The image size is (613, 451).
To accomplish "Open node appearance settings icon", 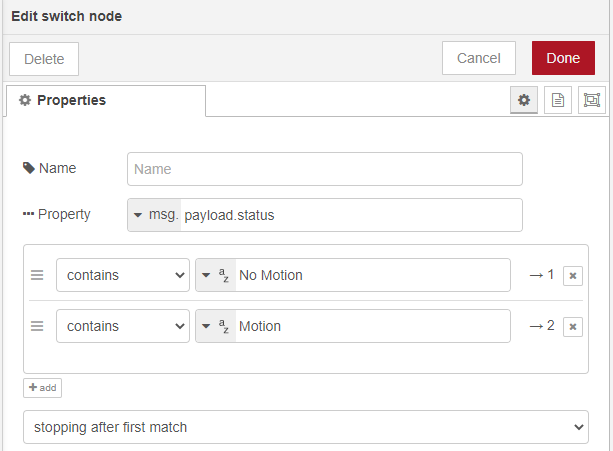I will pos(593,101).
